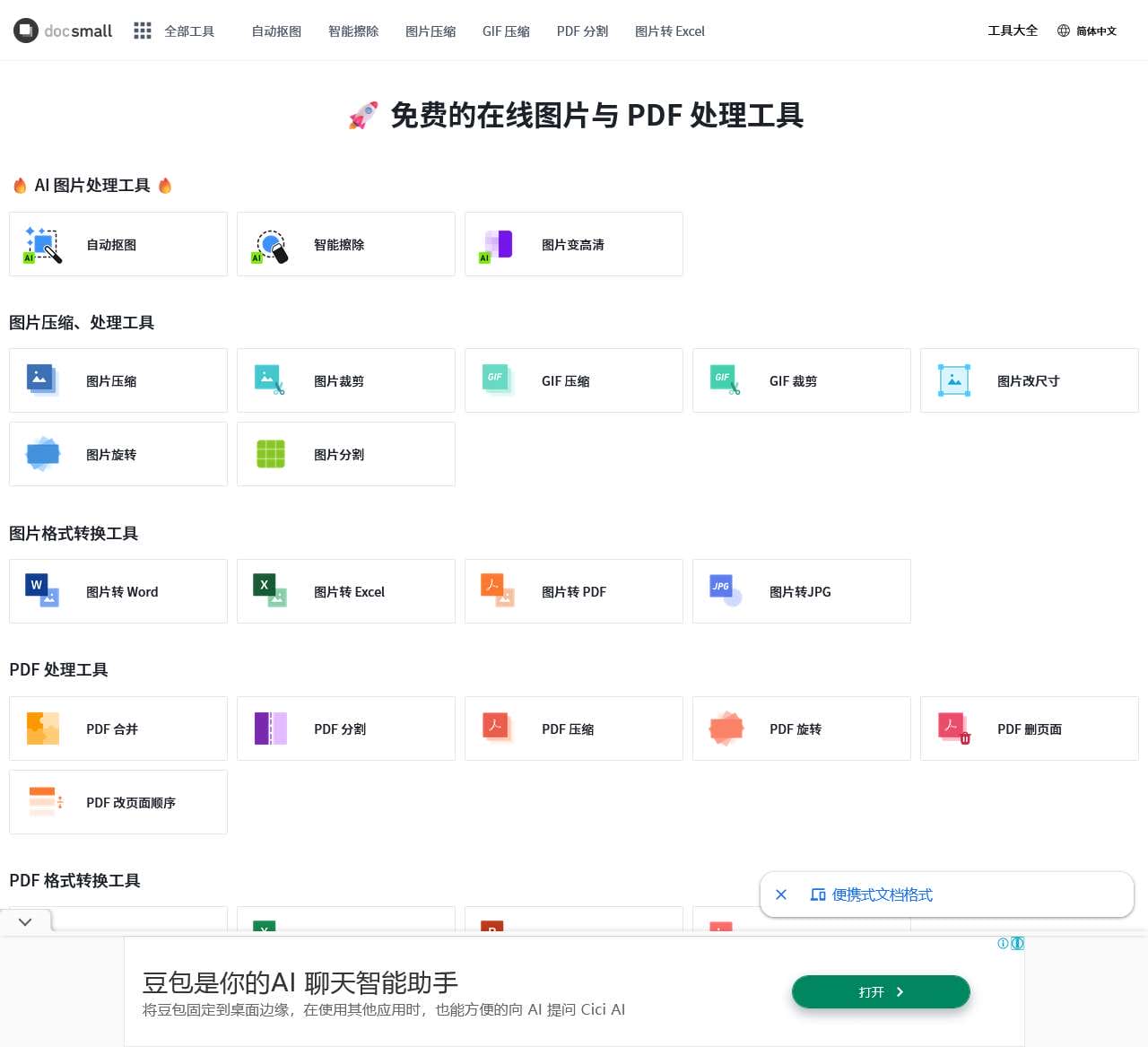Click the docsmall logo
1148x1047 pixels.
(x=63, y=31)
